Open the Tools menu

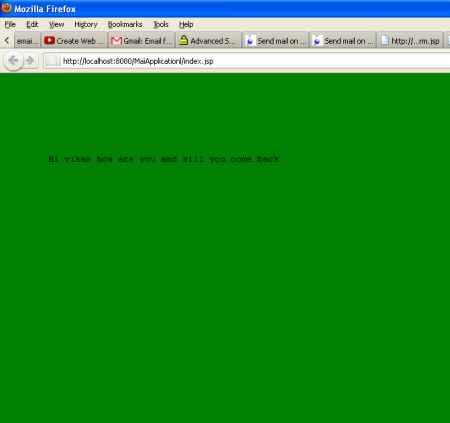[x=161, y=24]
